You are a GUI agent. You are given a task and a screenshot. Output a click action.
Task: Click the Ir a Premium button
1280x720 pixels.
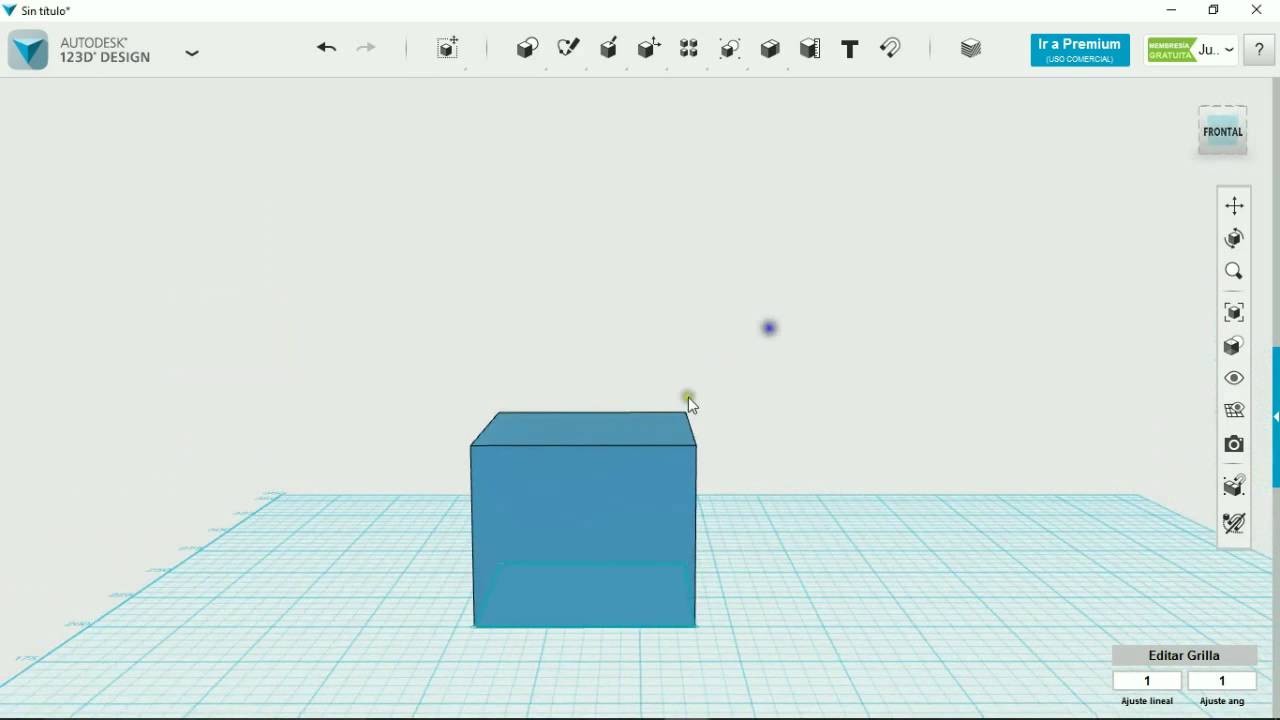pos(1080,50)
